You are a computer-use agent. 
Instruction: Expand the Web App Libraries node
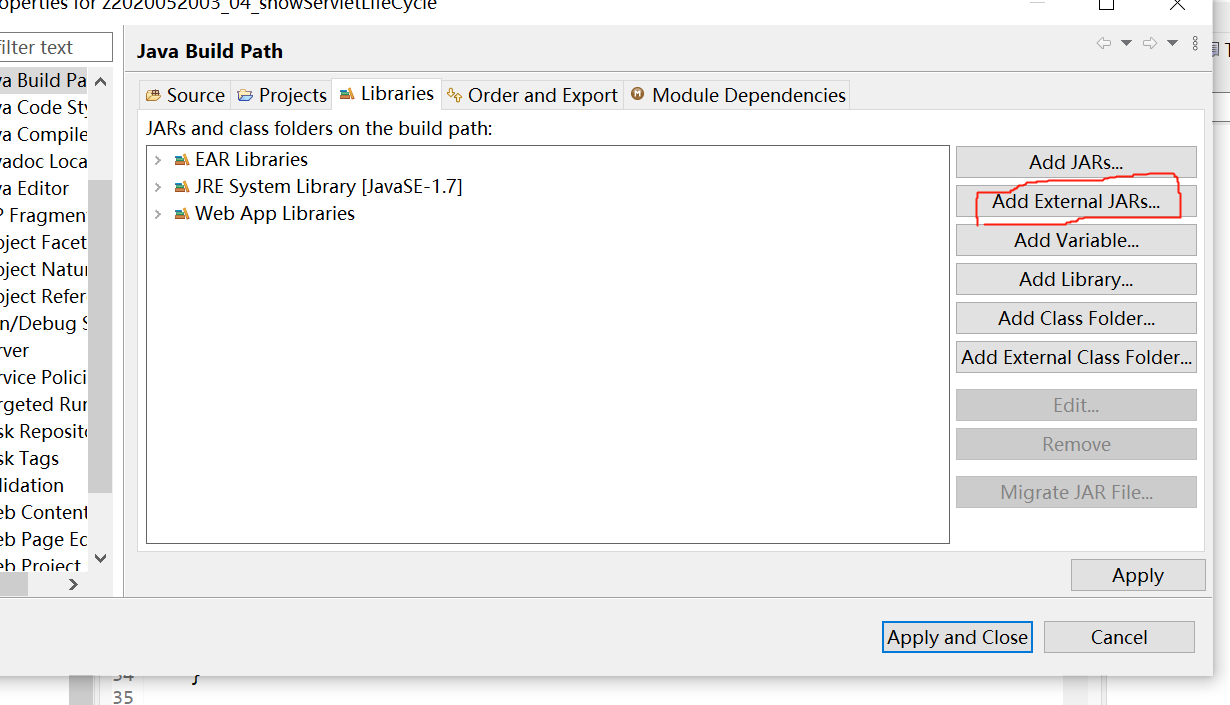[x=158, y=214]
